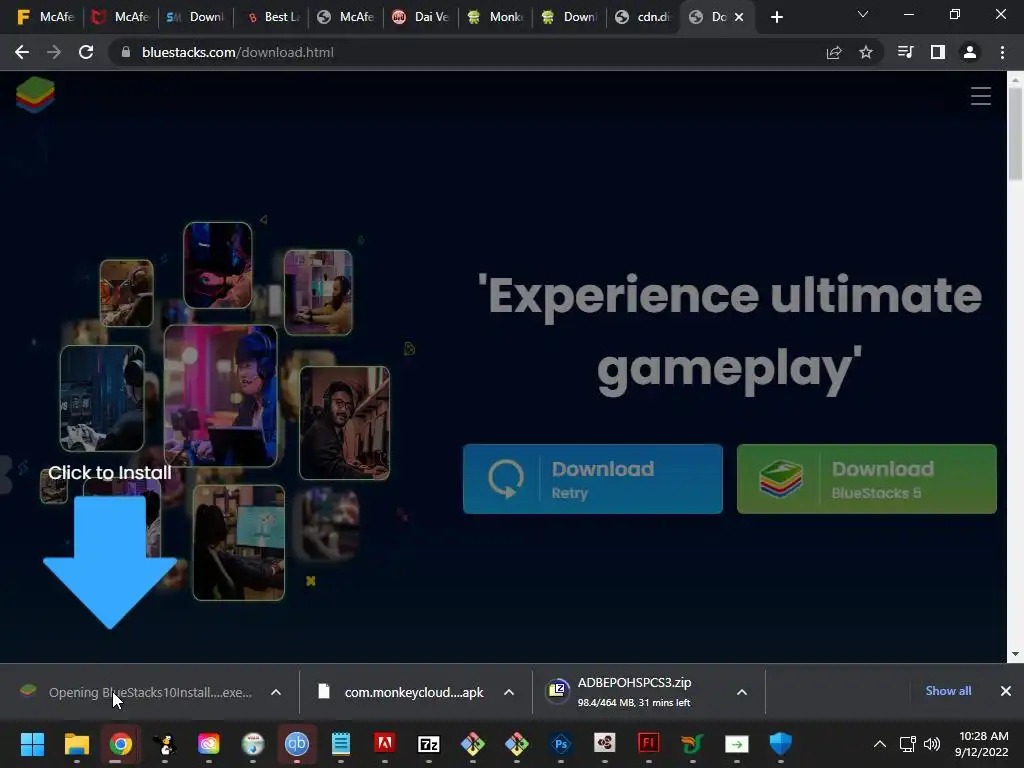Open Chrome media control icon
1024x768 pixels.
[x=905, y=52]
